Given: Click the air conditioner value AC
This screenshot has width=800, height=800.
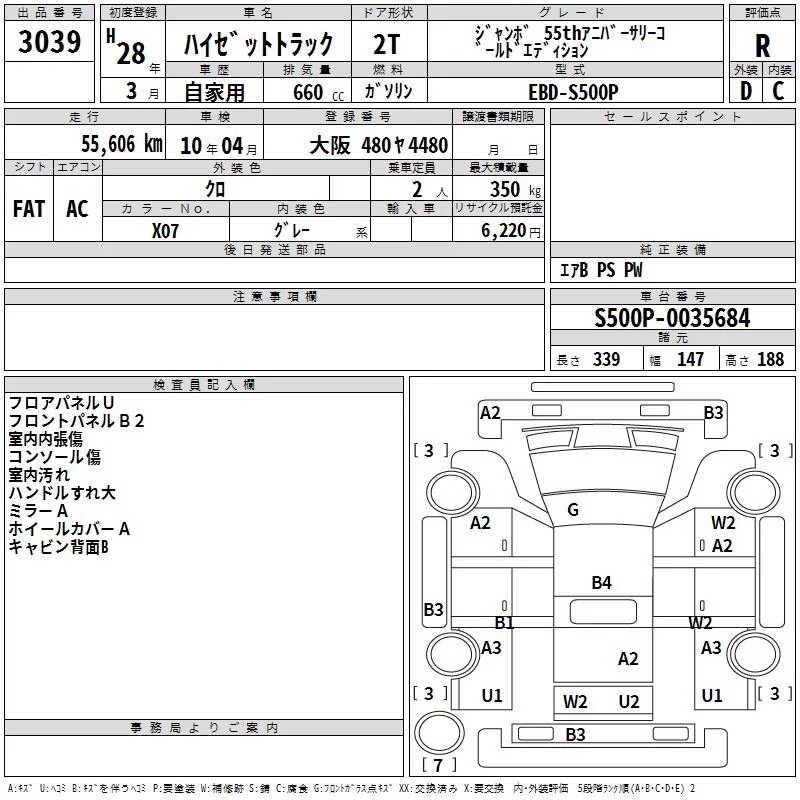Looking at the screenshot, I should (x=77, y=209).
